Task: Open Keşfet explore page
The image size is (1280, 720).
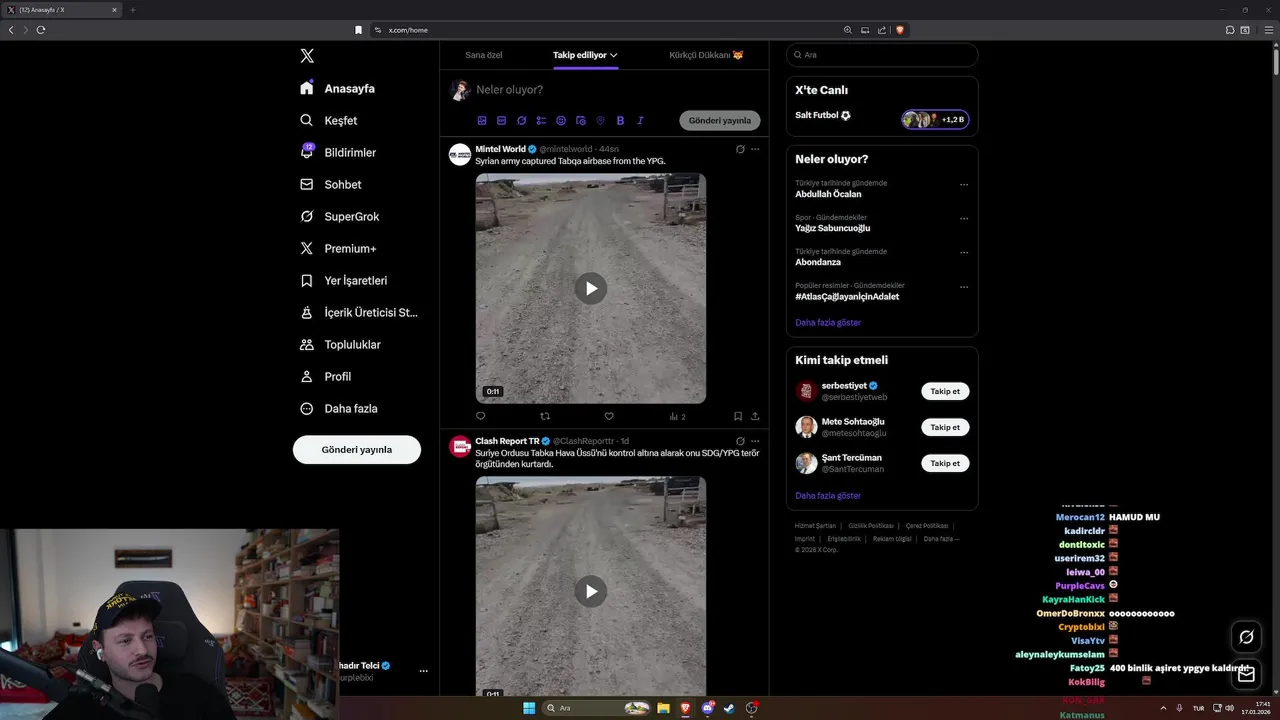Action: click(329, 120)
